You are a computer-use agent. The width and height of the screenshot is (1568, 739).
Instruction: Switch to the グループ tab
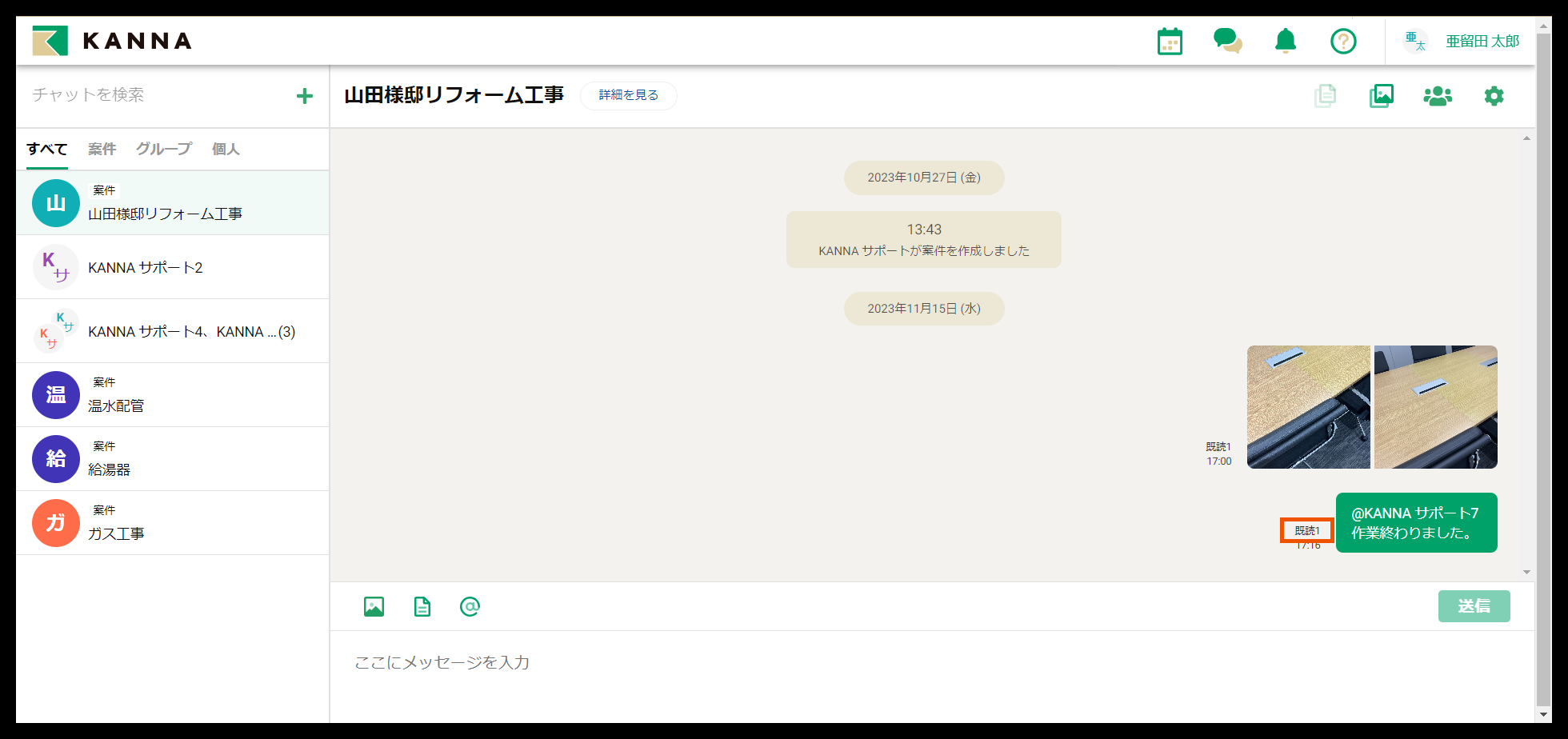(x=162, y=149)
